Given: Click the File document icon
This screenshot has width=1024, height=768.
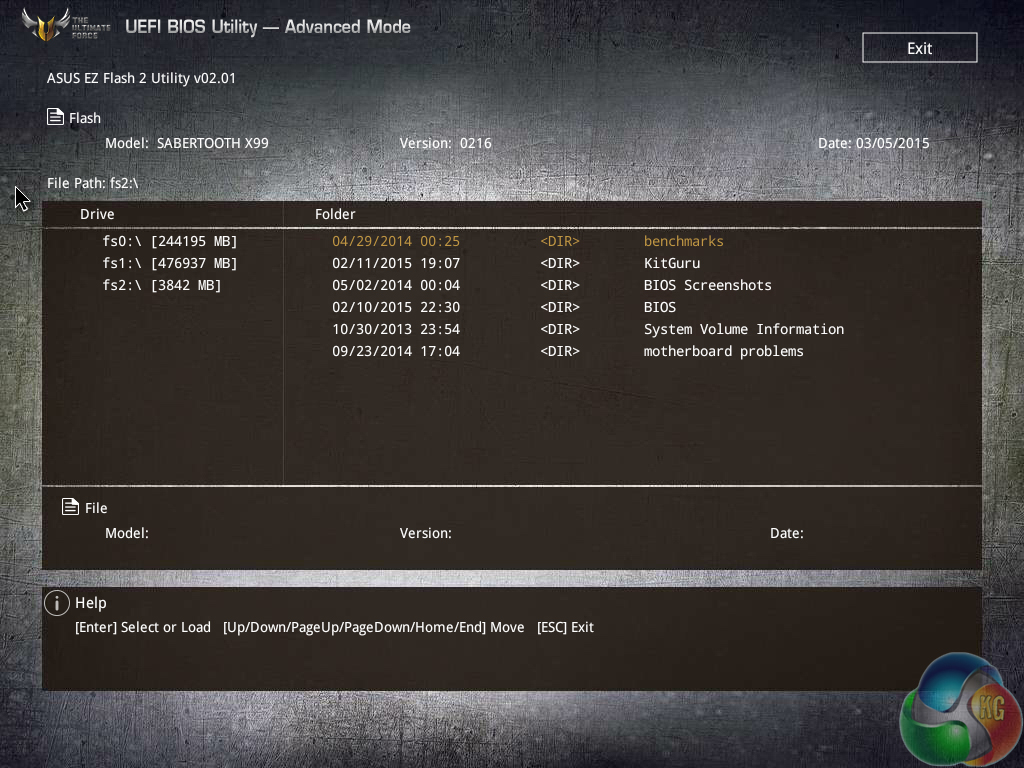Looking at the screenshot, I should [x=70, y=506].
